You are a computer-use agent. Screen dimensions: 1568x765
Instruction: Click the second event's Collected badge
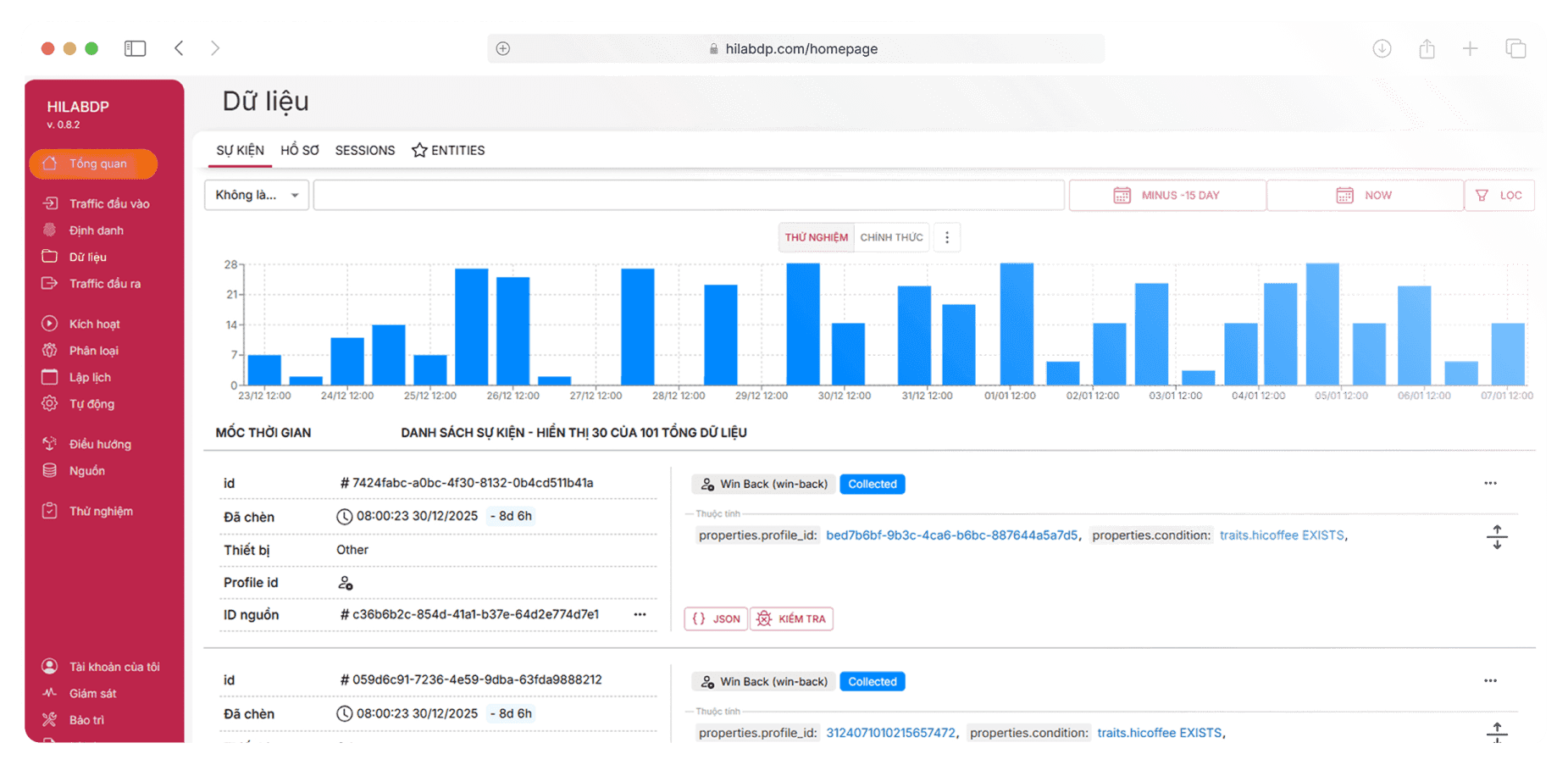[x=873, y=681]
